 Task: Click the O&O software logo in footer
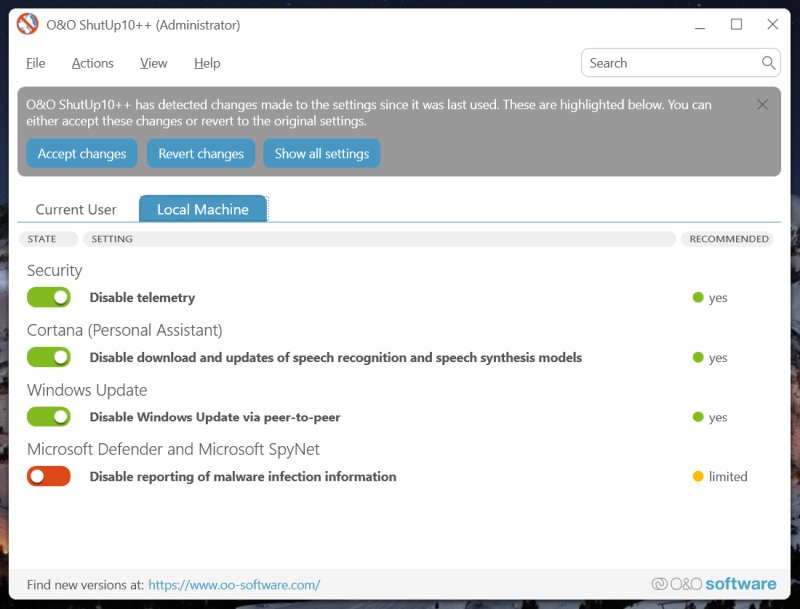click(714, 584)
